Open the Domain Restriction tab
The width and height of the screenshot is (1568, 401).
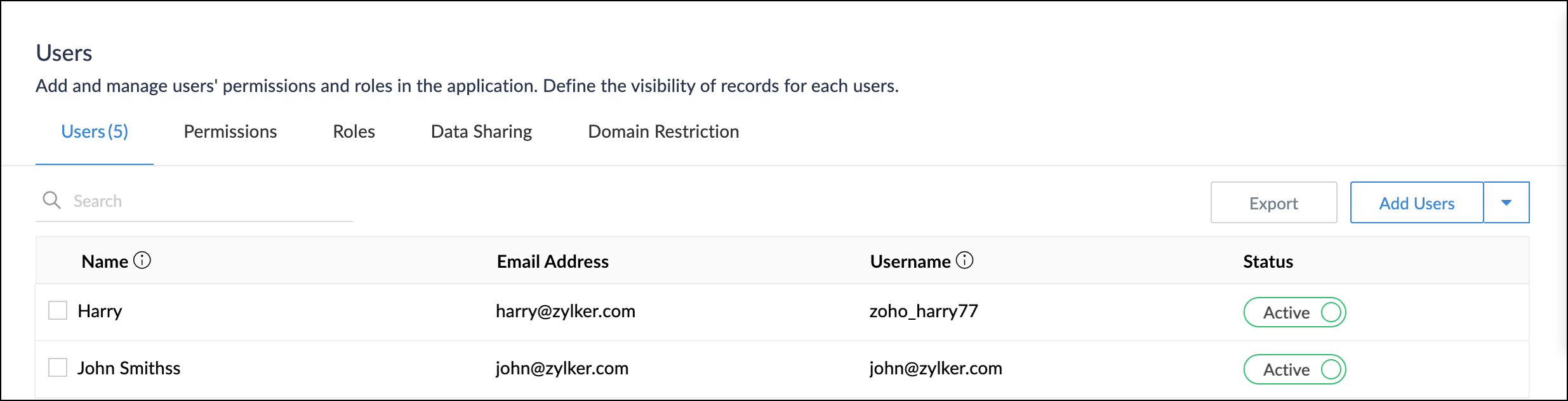(x=663, y=131)
